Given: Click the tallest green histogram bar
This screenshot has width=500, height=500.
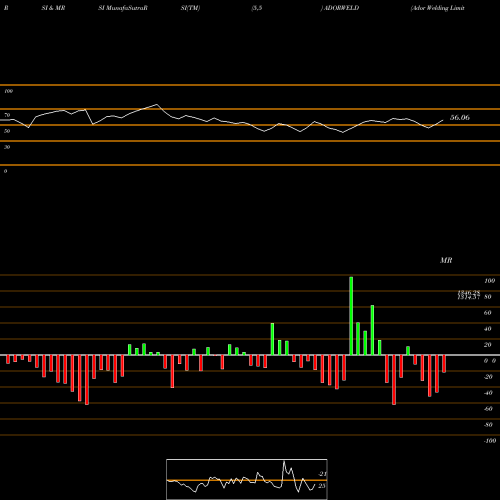Looking at the screenshot, I should pos(351,316).
